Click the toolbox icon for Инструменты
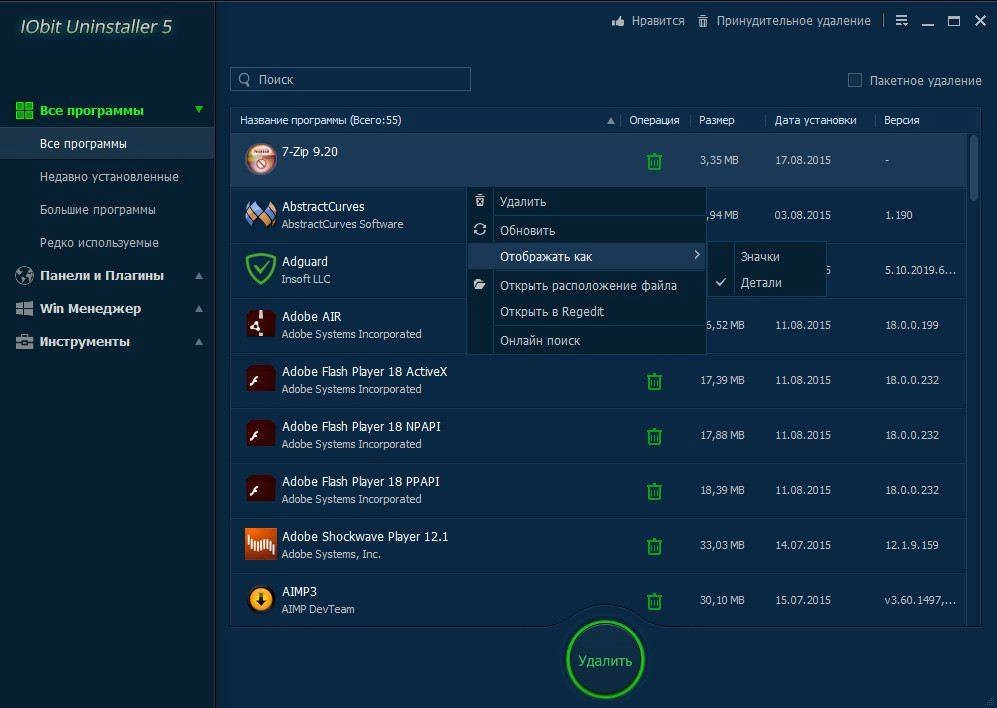Image resolution: width=997 pixels, height=708 pixels. pos(24,342)
